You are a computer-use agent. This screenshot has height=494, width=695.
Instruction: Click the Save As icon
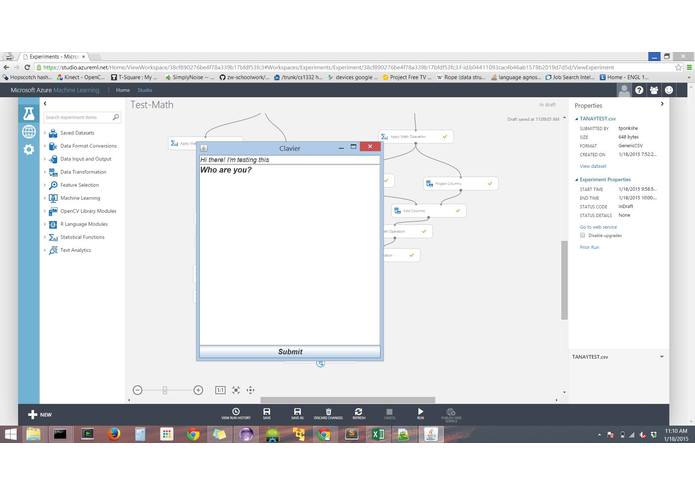point(297,412)
